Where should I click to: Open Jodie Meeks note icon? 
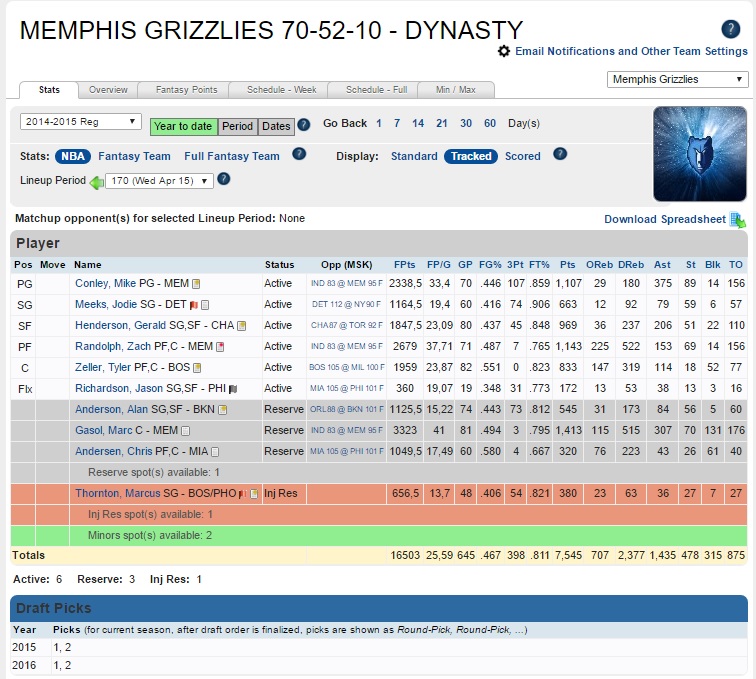205,305
